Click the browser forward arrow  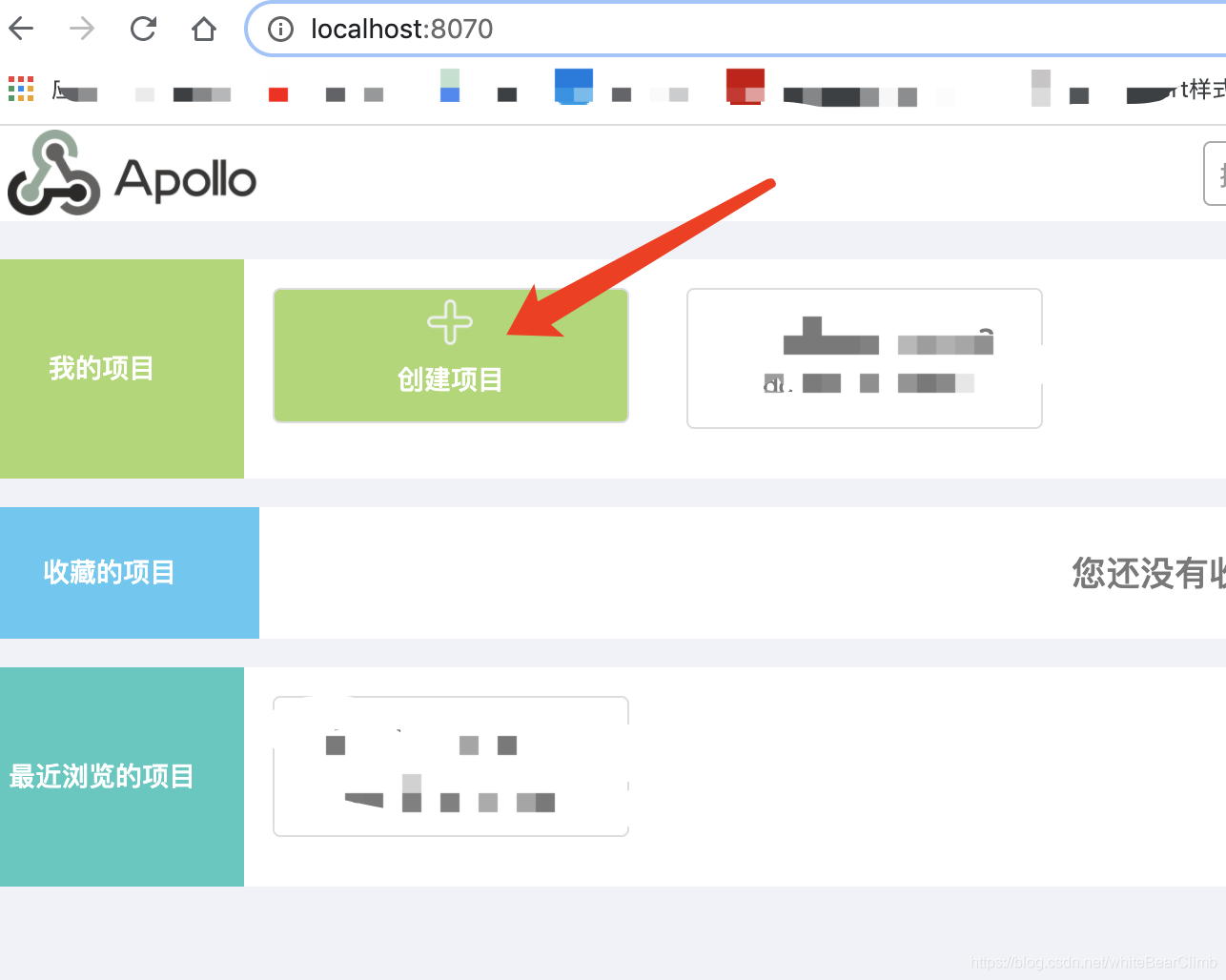[x=82, y=29]
